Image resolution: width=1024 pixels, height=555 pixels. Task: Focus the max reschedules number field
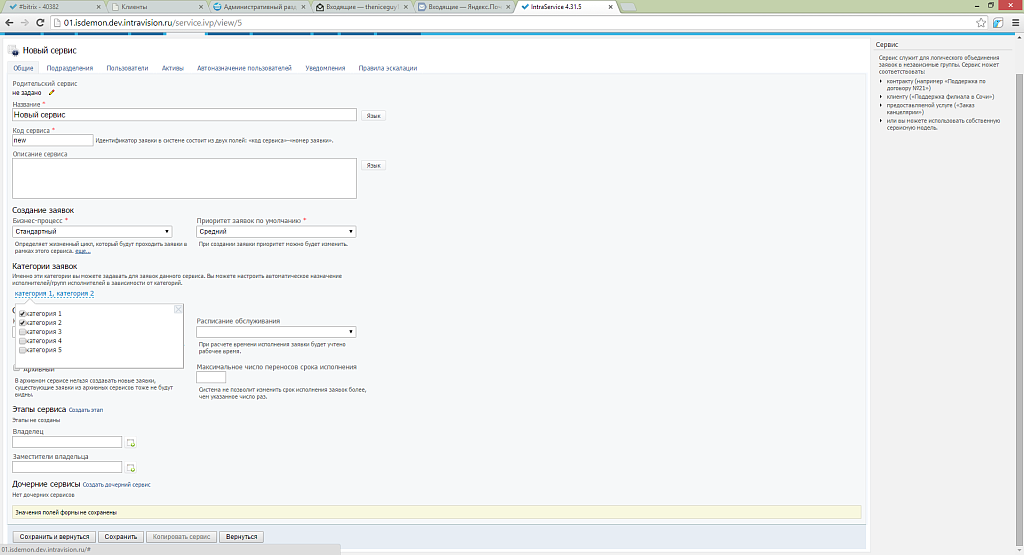pyautogui.click(x=211, y=377)
